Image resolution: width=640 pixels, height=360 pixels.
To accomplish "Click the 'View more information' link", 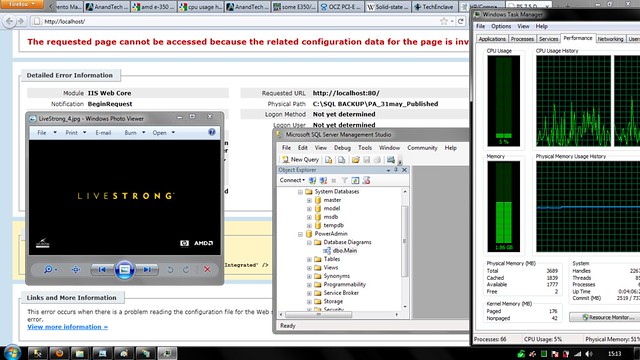I will [67, 327].
